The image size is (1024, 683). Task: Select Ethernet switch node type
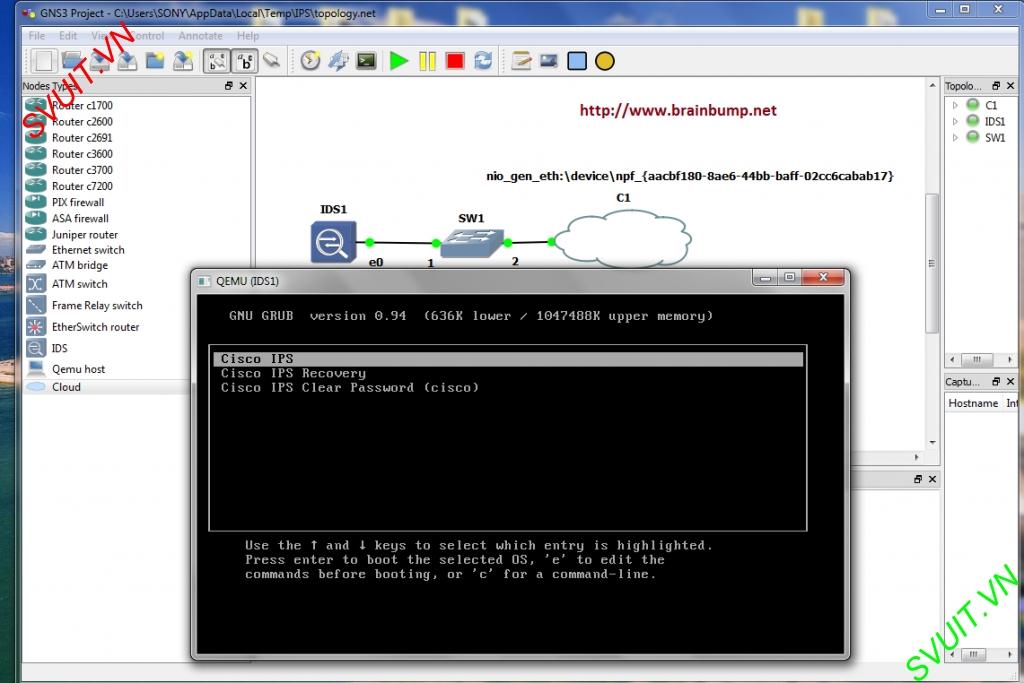click(x=88, y=250)
